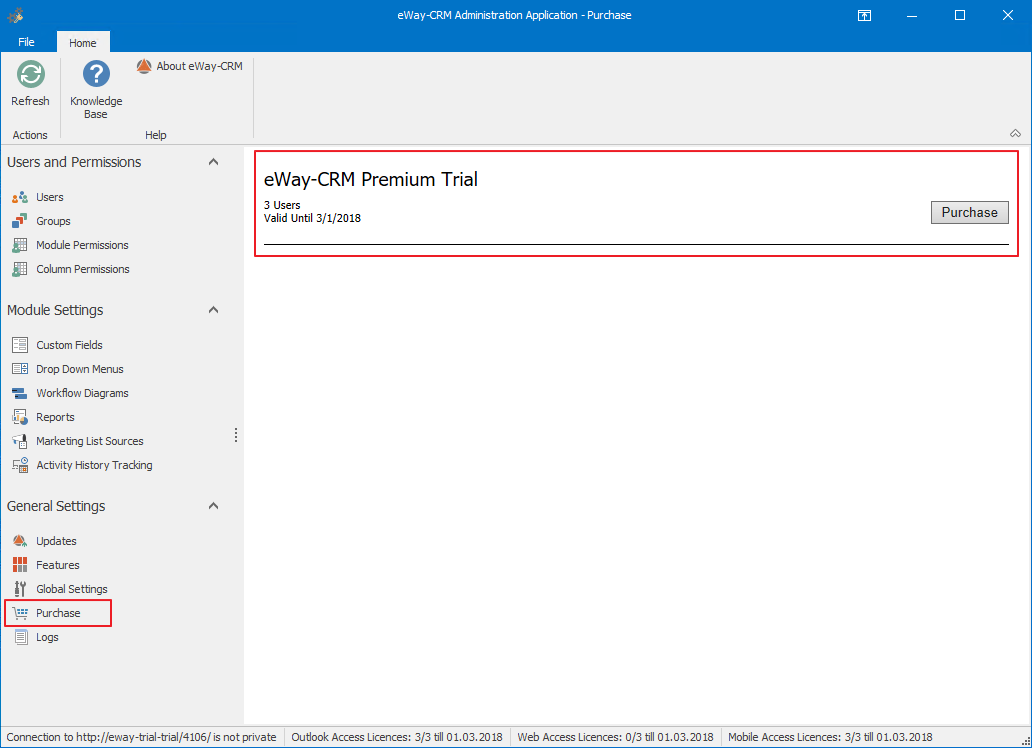Click the Refresh icon in the ribbon
This screenshot has height=748, width=1032.
tap(30, 74)
